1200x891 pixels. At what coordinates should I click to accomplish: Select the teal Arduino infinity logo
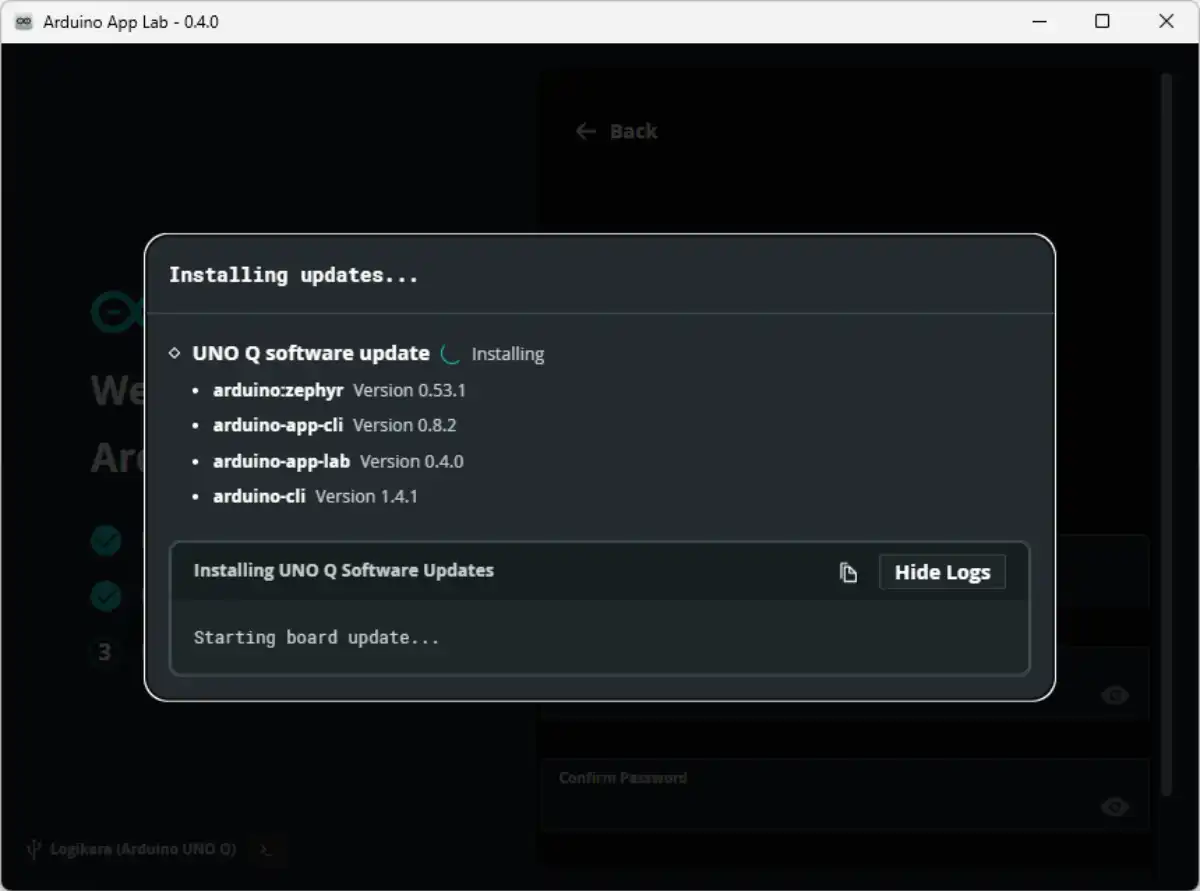tap(113, 311)
